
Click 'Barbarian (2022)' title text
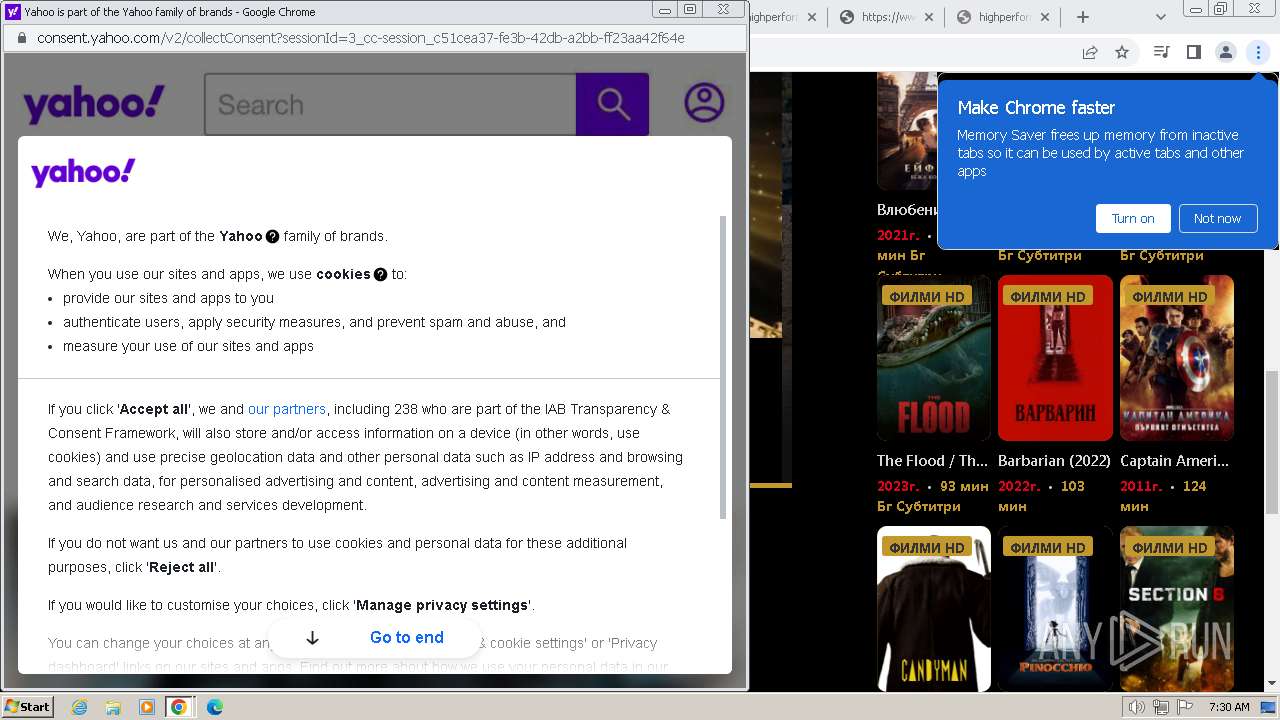(1054, 461)
